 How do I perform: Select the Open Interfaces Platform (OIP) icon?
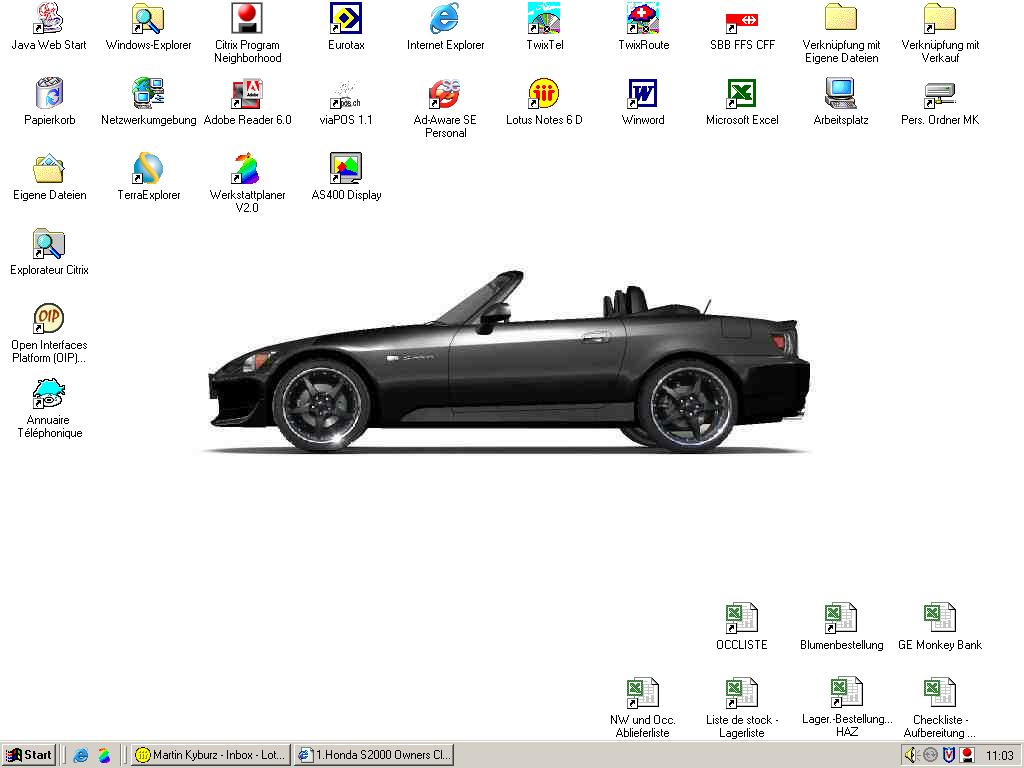click(x=49, y=320)
